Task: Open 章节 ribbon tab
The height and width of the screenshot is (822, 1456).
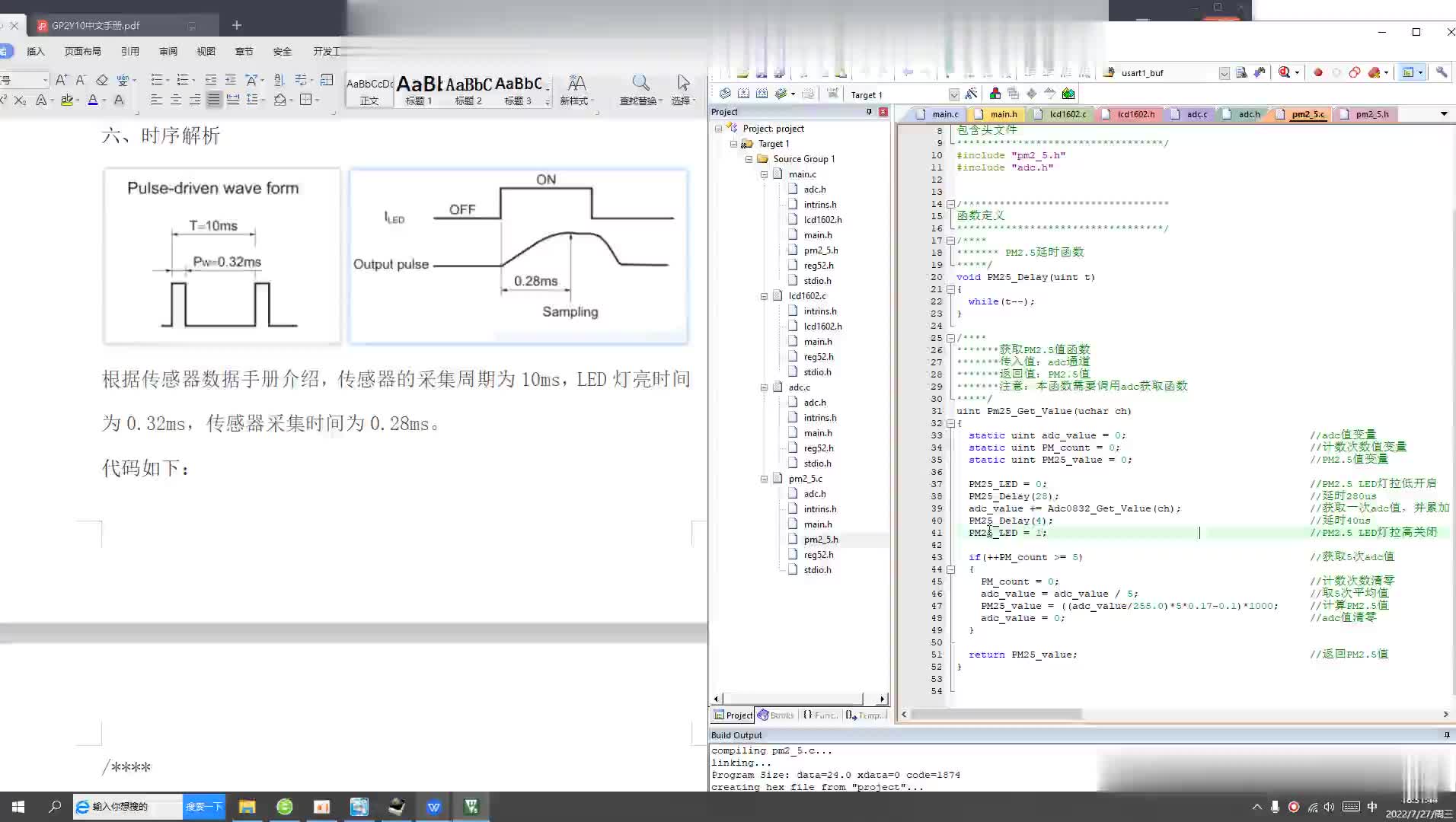Action: click(244, 52)
